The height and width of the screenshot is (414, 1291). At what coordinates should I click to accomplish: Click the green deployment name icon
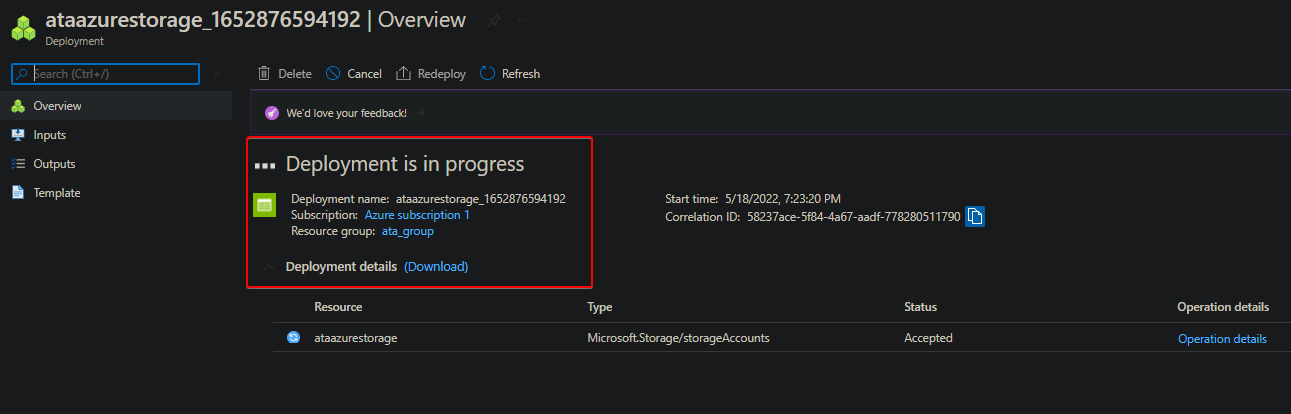[x=264, y=205]
